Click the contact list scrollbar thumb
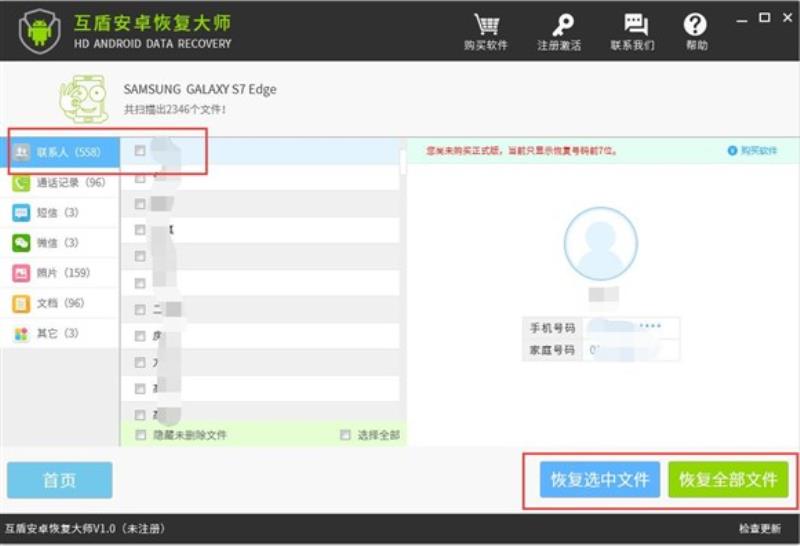The height and width of the screenshot is (546, 800). click(403, 162)
